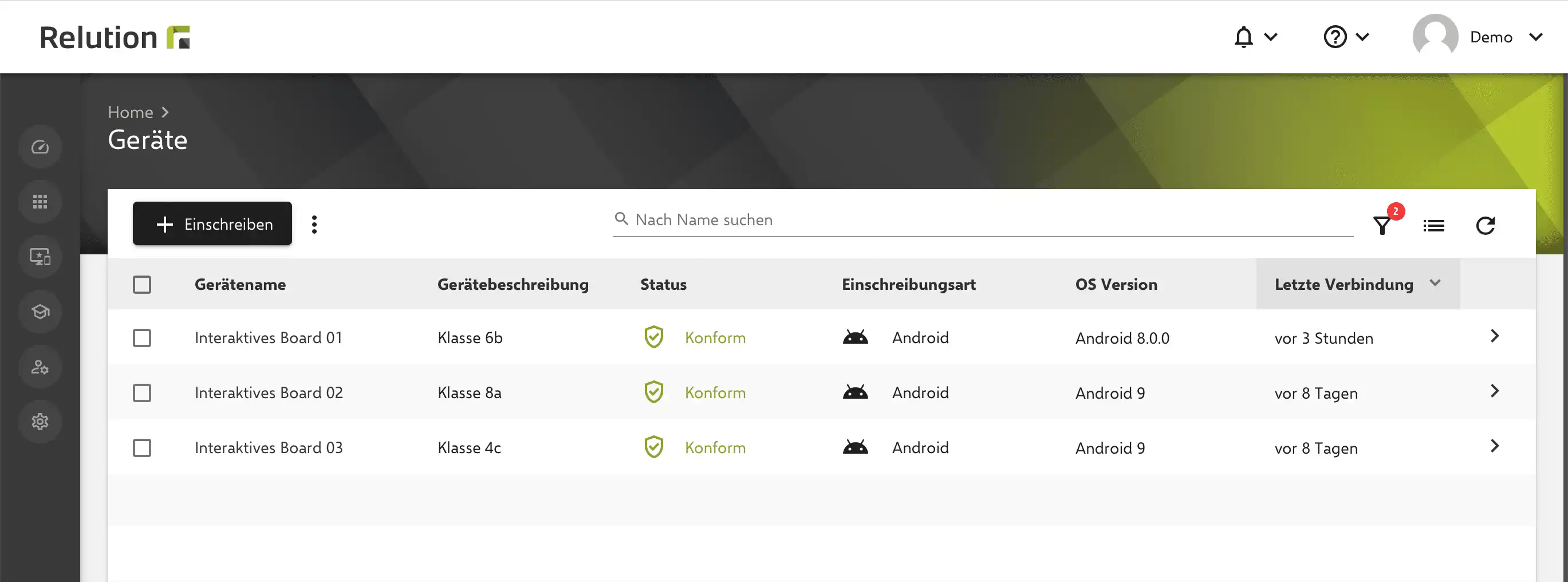1568x582 pixels.
Task: Select checkbox for Interaktives Board 02
Action: click(x=142, y=392)
